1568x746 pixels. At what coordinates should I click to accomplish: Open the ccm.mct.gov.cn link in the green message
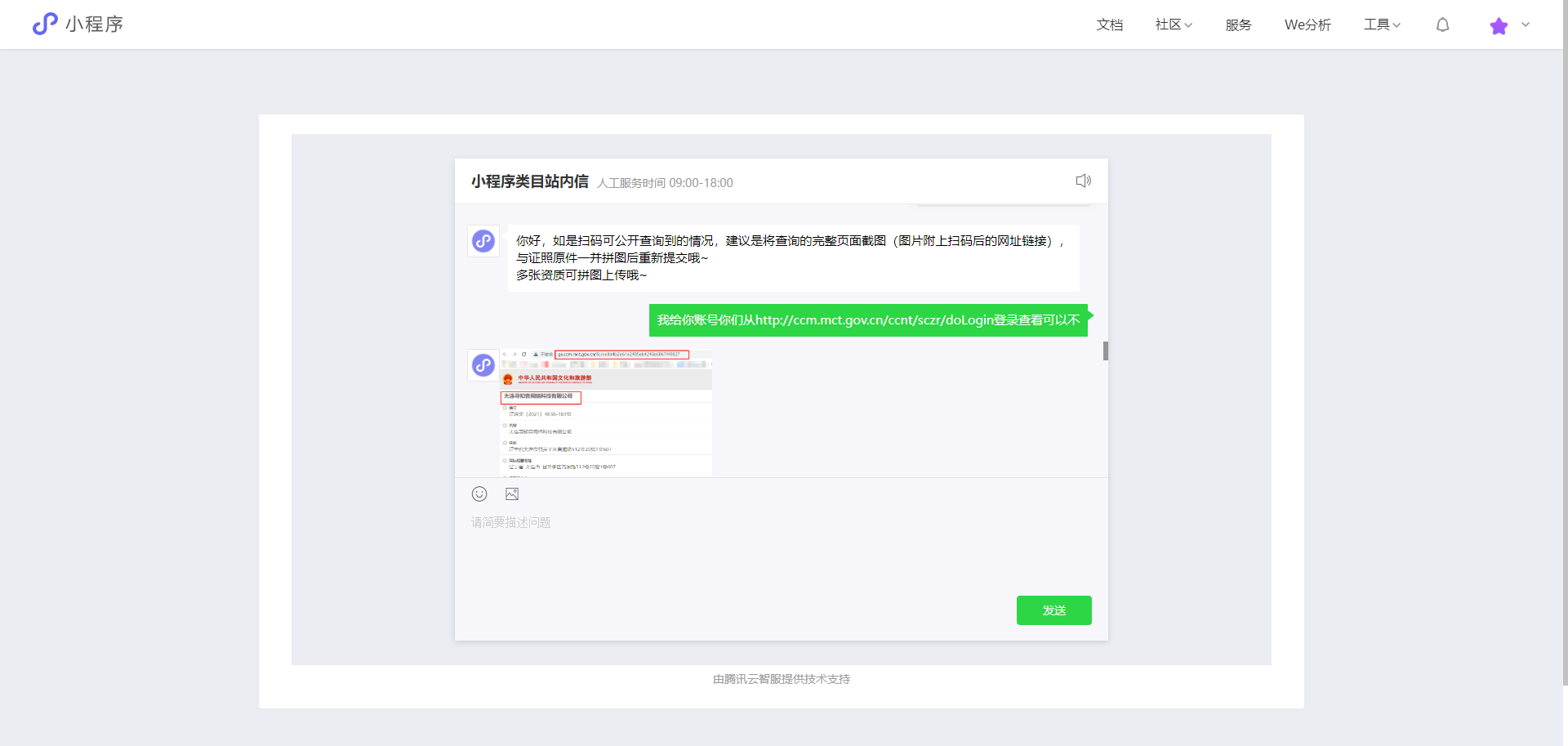(875, 320)
